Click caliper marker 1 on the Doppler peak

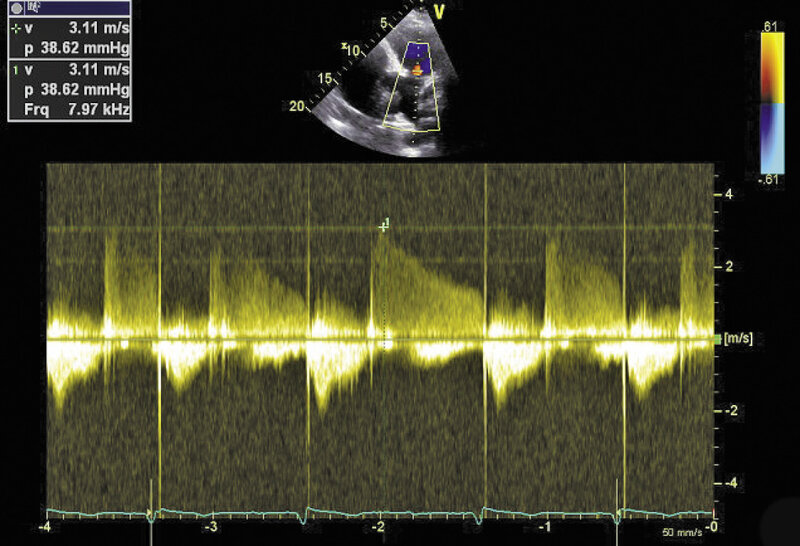(x=384, y=226)
